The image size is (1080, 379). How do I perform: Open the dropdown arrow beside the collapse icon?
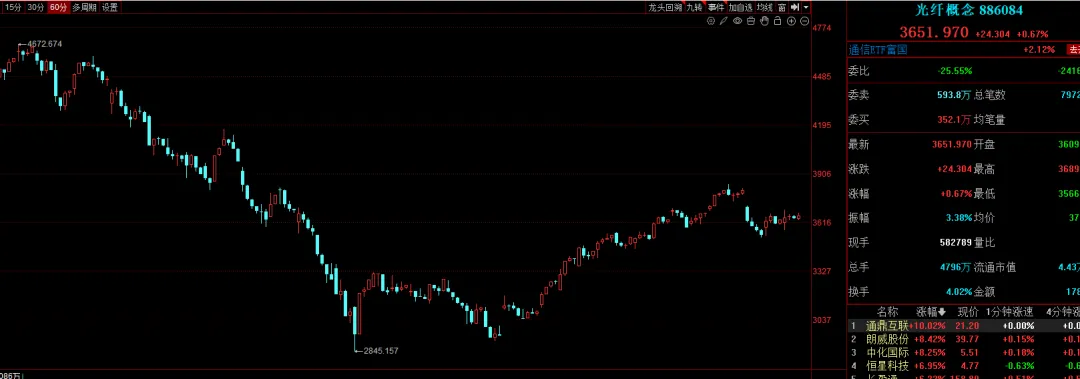[806, 8]
